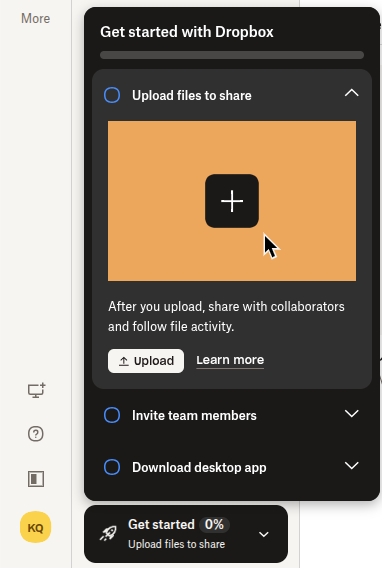Expand the Download desktop app section
The height and width of the screenshot is (568, 382).
point(352,465)
